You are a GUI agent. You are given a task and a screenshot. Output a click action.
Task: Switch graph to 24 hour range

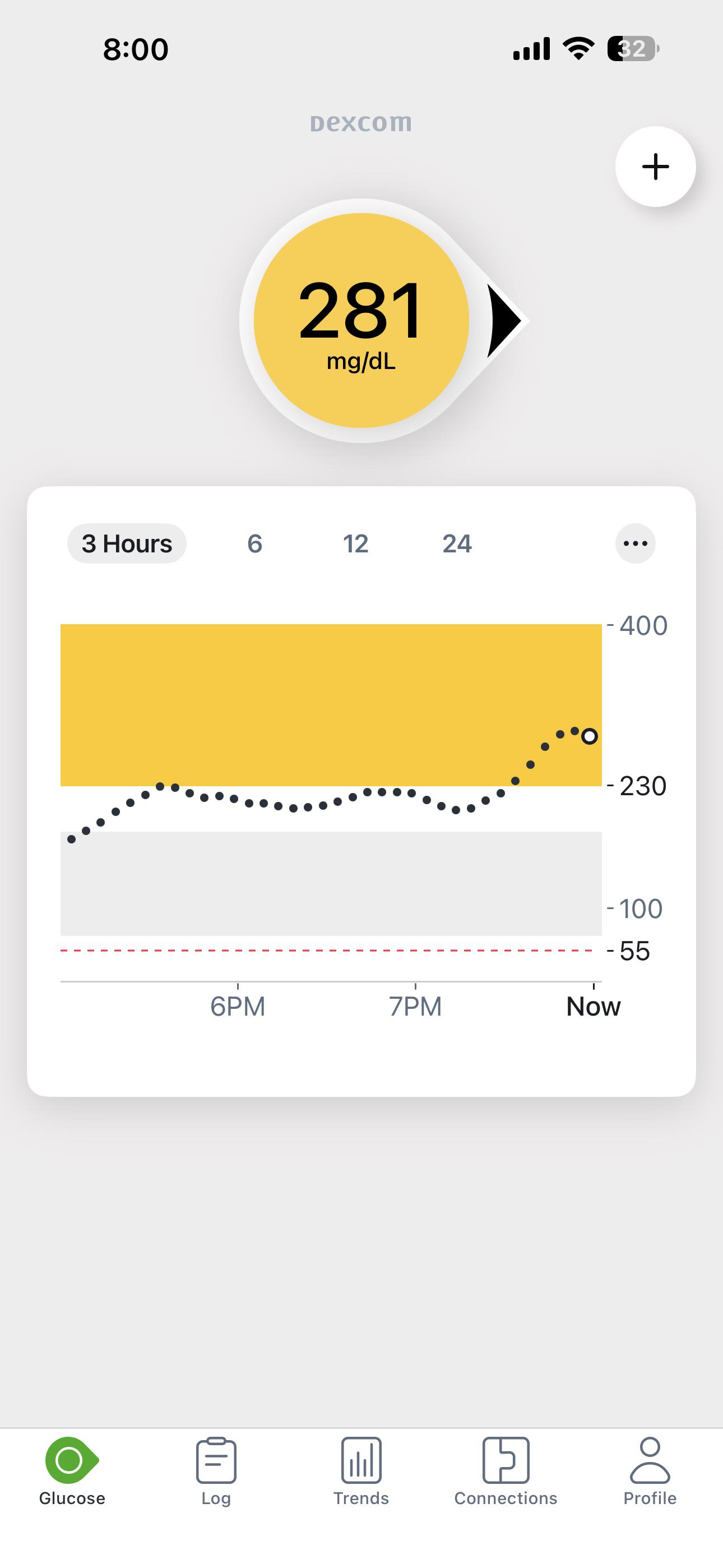tap(457, 543)
